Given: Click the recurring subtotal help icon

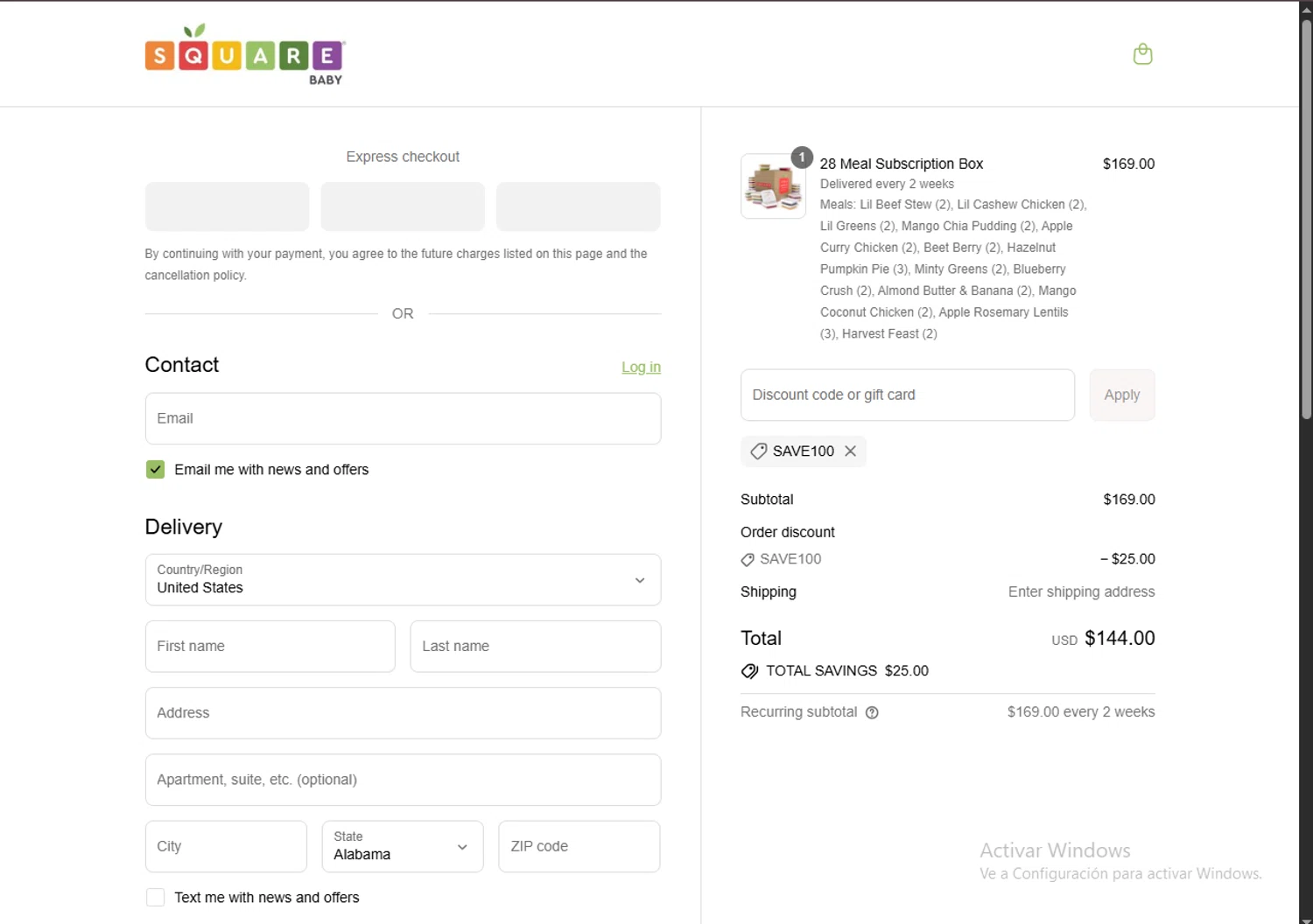Looking at the screenshot, I should (872, 712).
